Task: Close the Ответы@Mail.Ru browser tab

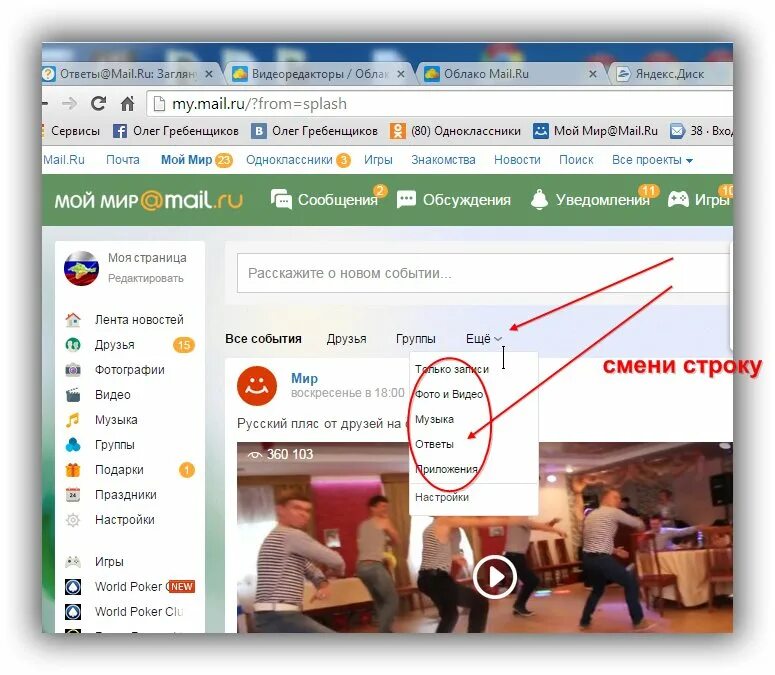Action: pos(209,74)
